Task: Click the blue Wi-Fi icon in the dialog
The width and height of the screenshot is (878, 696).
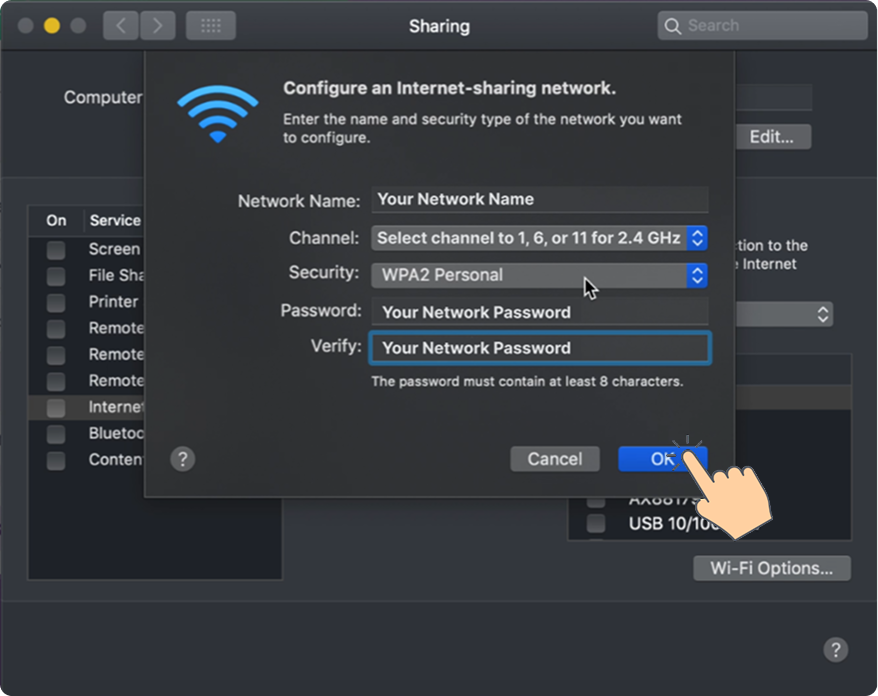Action: click(218, 113)
